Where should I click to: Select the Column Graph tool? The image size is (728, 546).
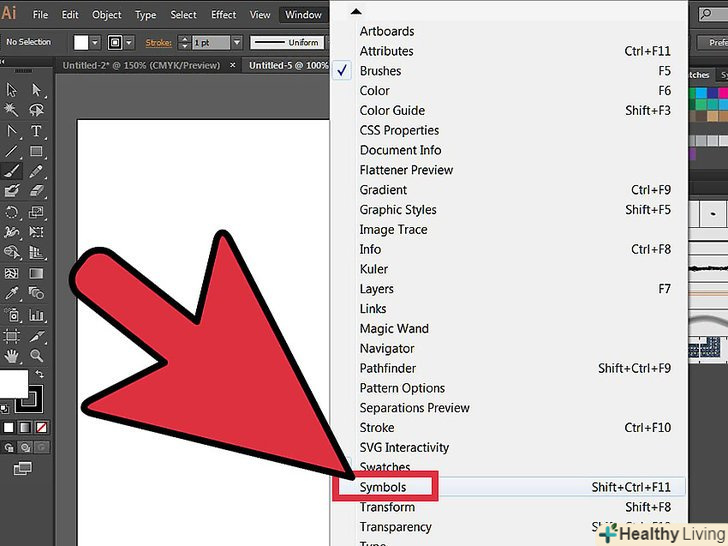pyautogui.click(x=36, y=315)
